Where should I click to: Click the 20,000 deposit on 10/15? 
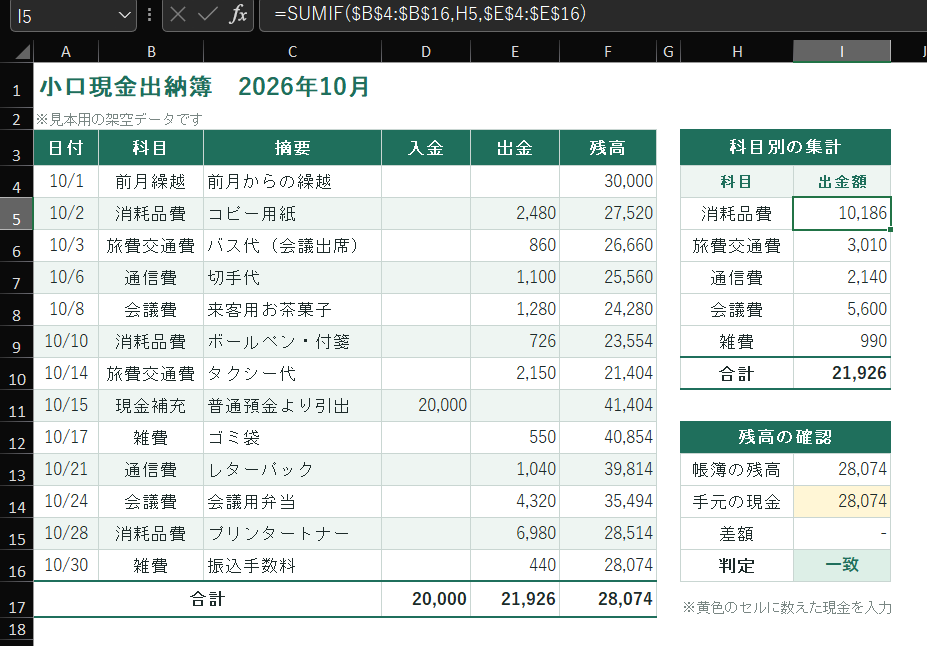pyautogui.click(x=426, y=405)
